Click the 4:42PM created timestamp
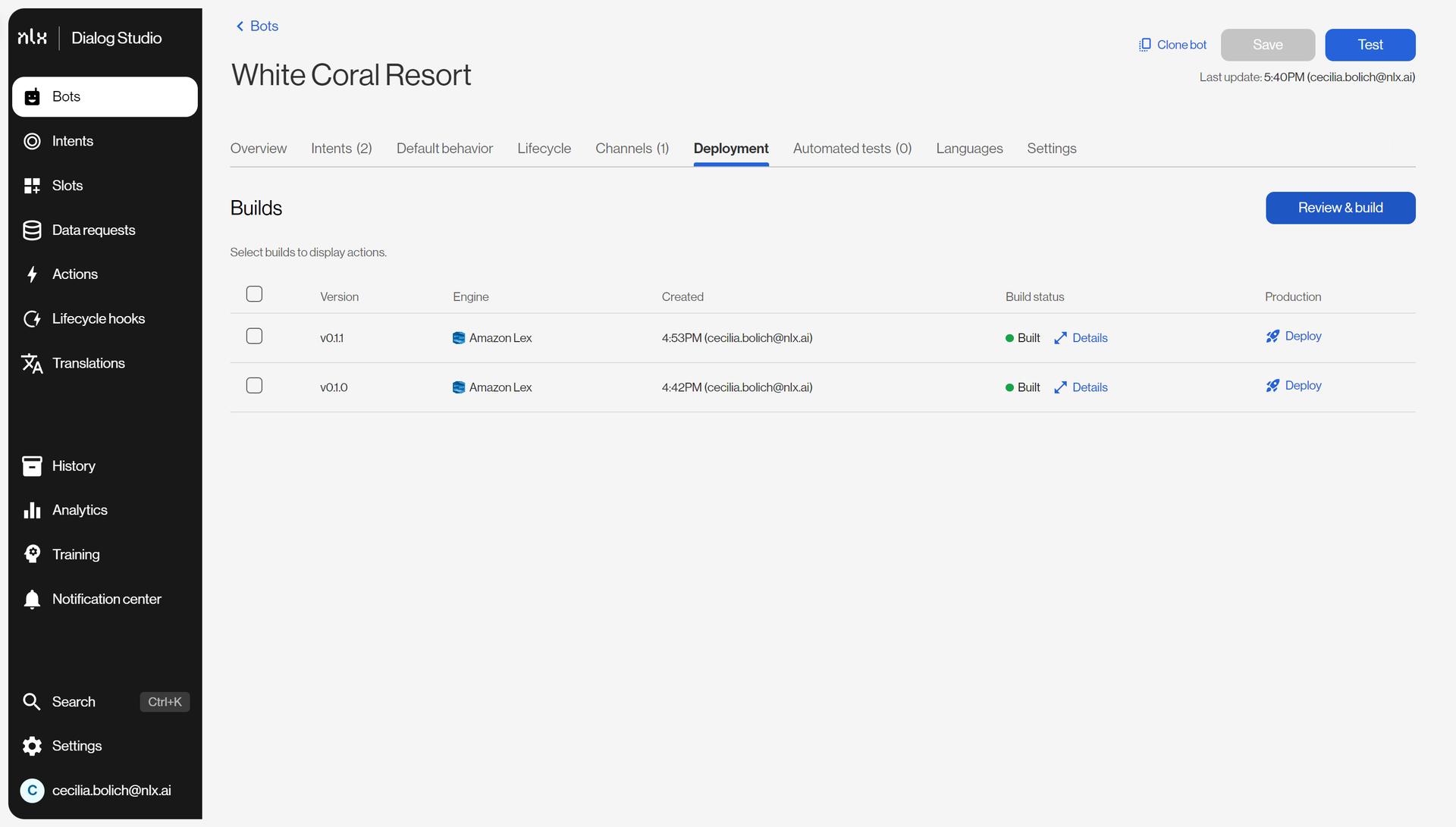The image size is (1456, 827). pyautogui.click(x=737, y=387)
